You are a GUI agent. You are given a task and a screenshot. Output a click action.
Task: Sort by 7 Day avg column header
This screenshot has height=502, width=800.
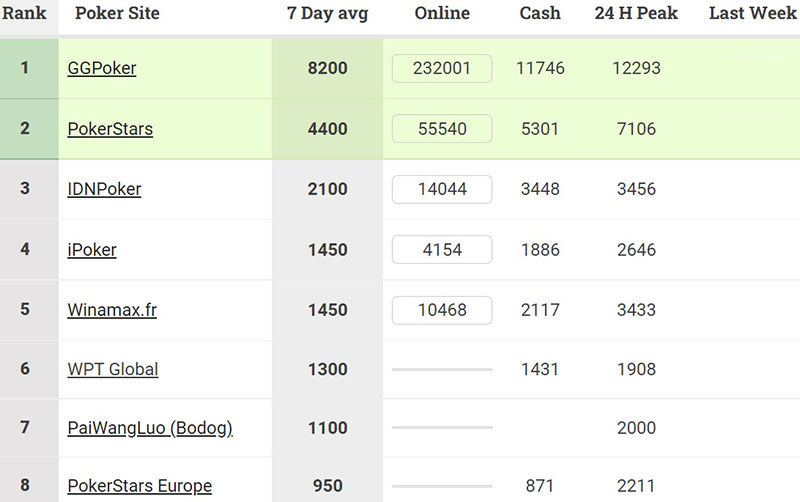(x=328, y=13)
